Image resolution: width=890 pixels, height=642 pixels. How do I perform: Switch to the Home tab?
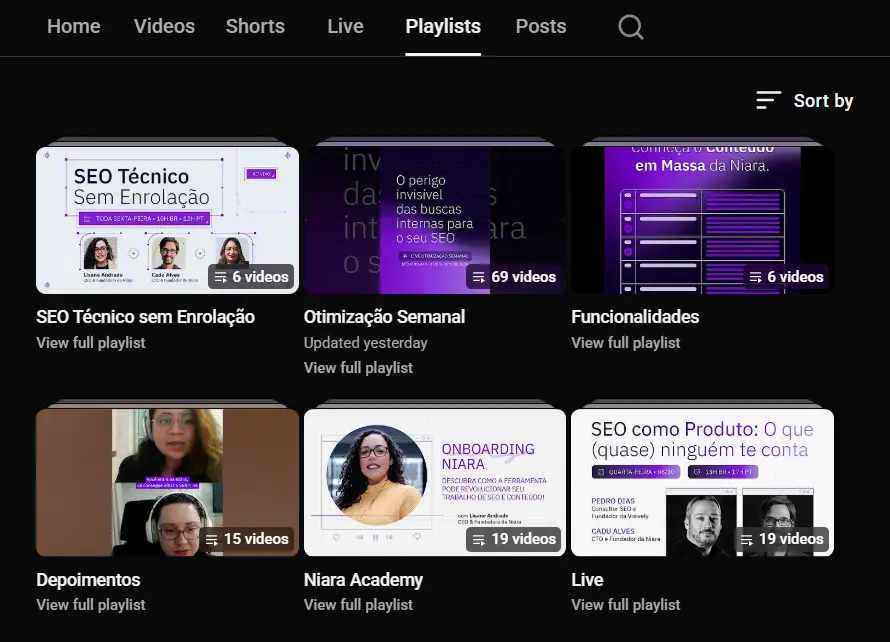point(74,26)
